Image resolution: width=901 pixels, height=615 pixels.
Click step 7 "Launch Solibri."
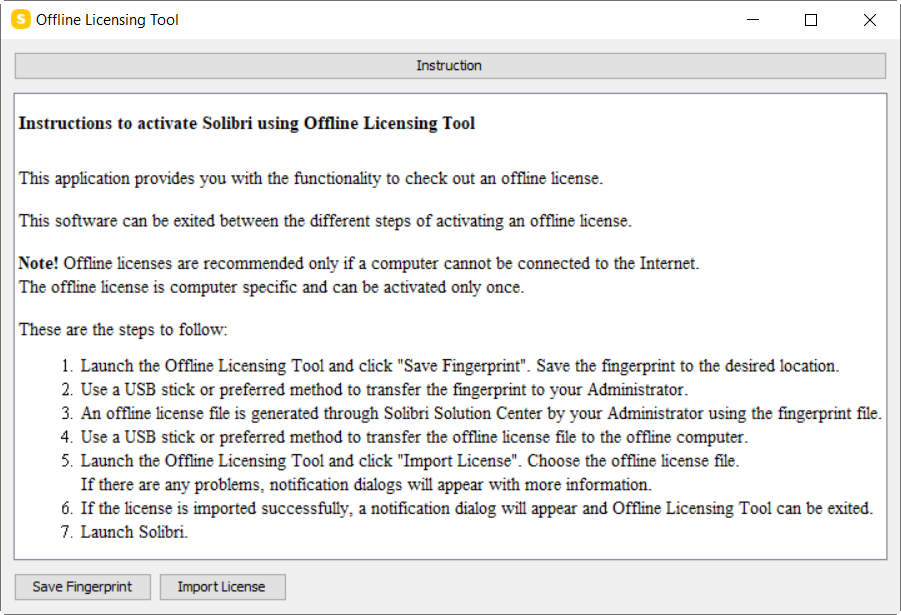[x=134, y=532]
